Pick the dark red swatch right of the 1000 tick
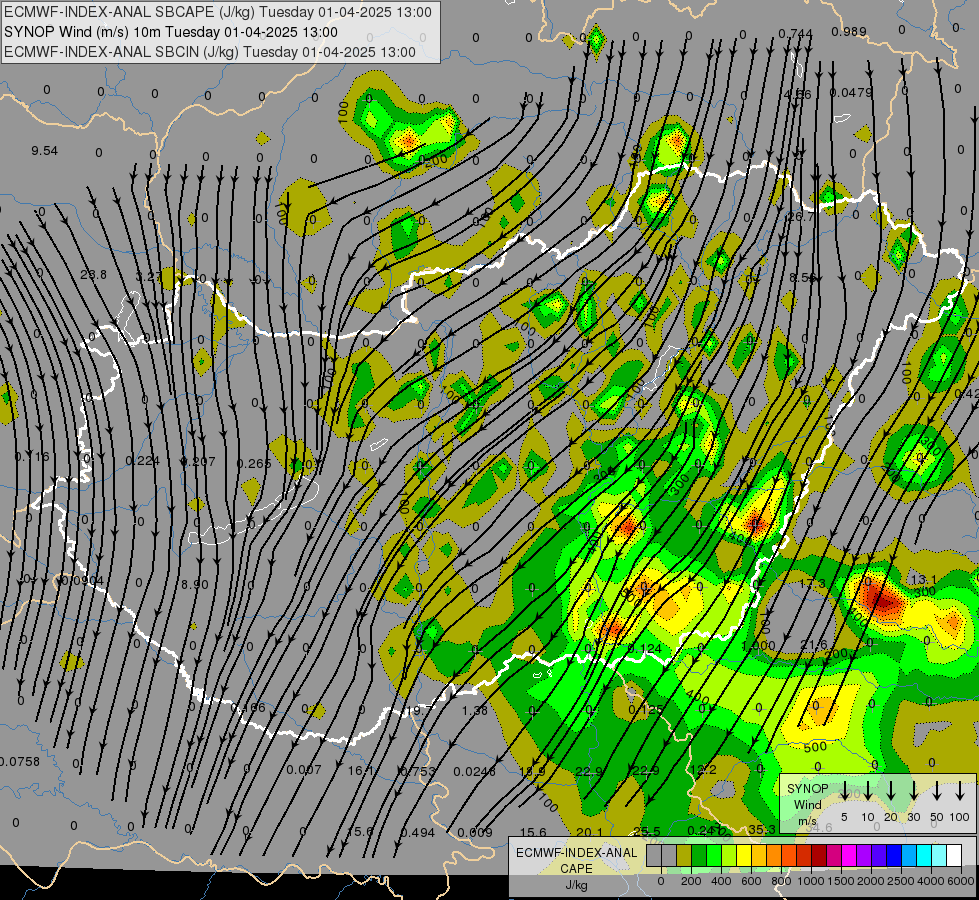This screenshot has width=979, height=900. [x=819, y=856]
